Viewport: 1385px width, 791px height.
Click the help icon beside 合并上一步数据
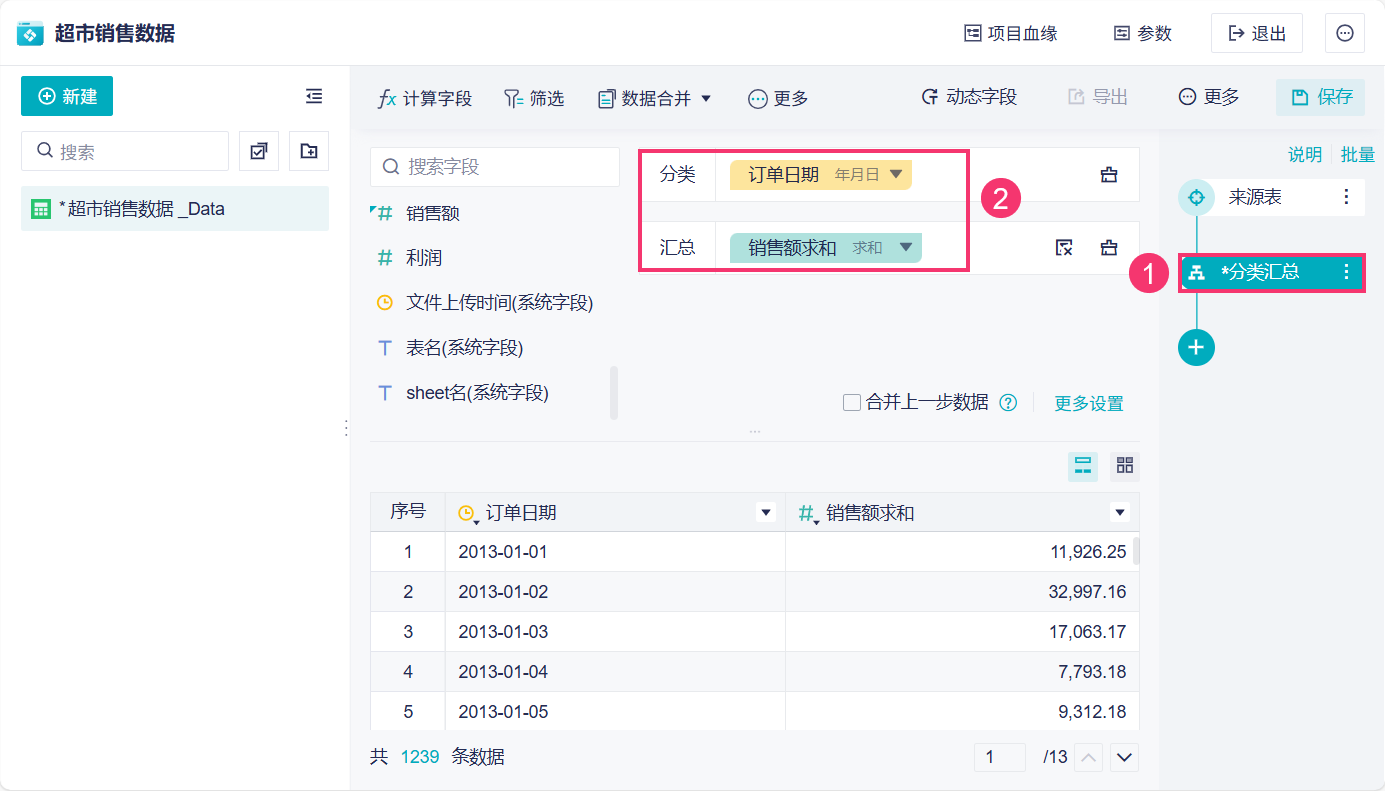point(1009,403)
